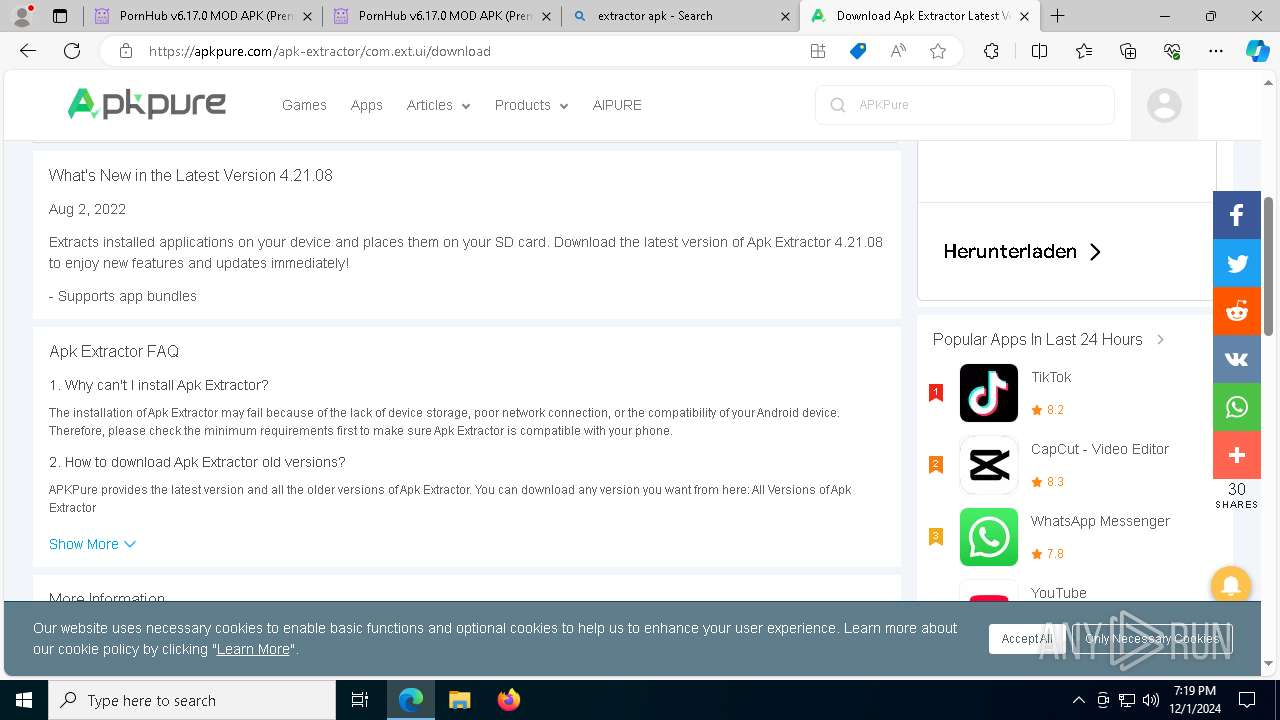
Task: Click the APKPure search field
Action: [x=965, y=105]
